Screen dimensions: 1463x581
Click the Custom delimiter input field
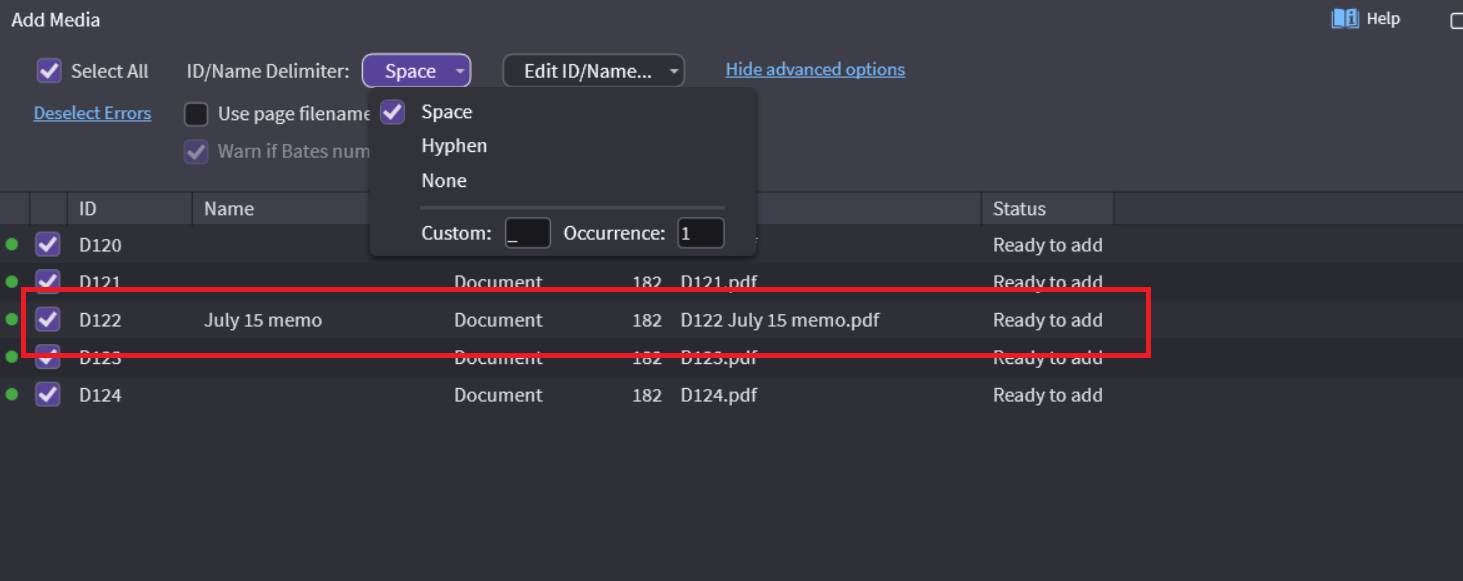point(527,234)
